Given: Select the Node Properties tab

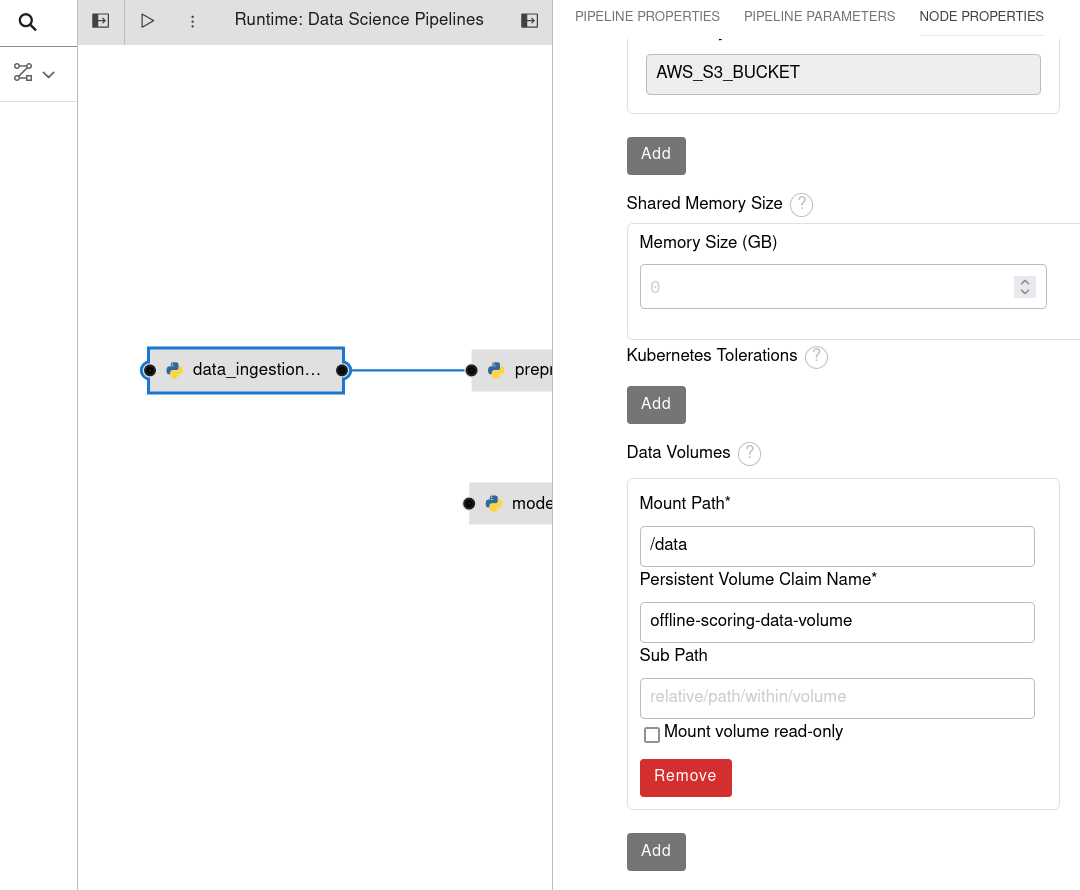Looking at the screenshot, I should (x=981, y=17).
